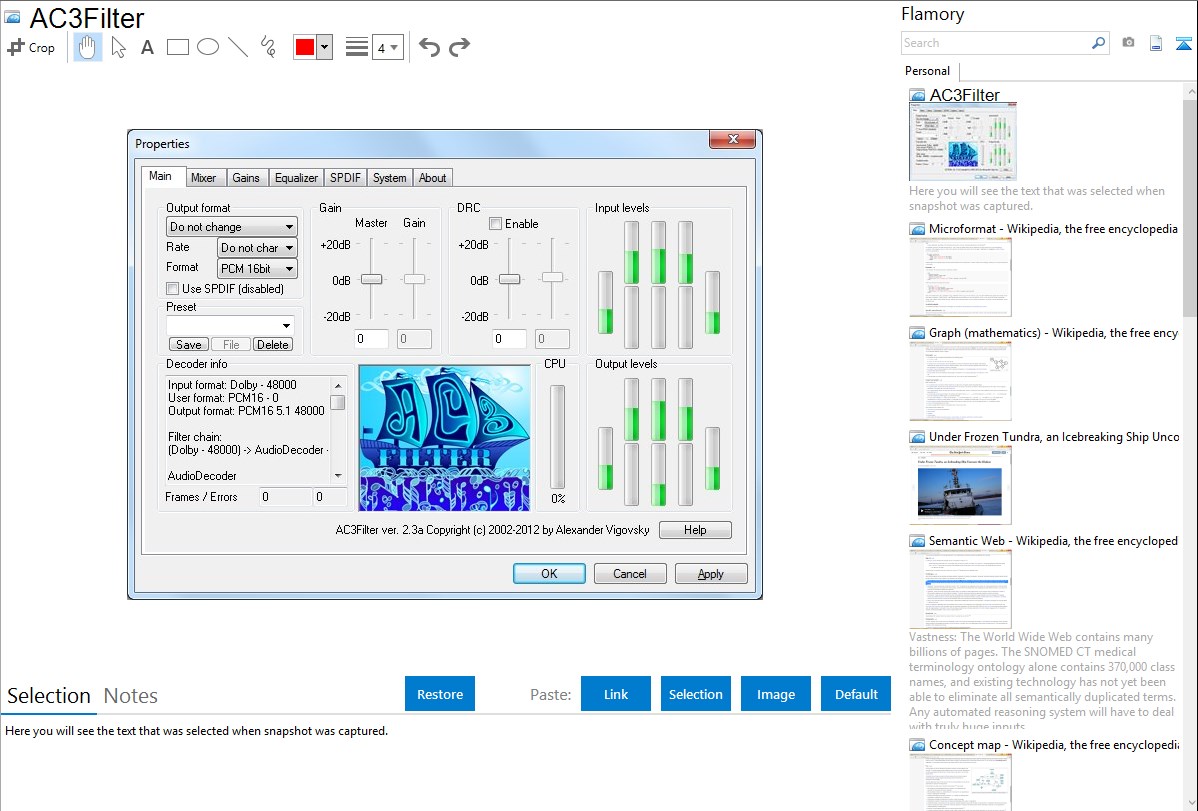
Task: Toggle Use SPDIF checkbox
Action: point(173,288)
